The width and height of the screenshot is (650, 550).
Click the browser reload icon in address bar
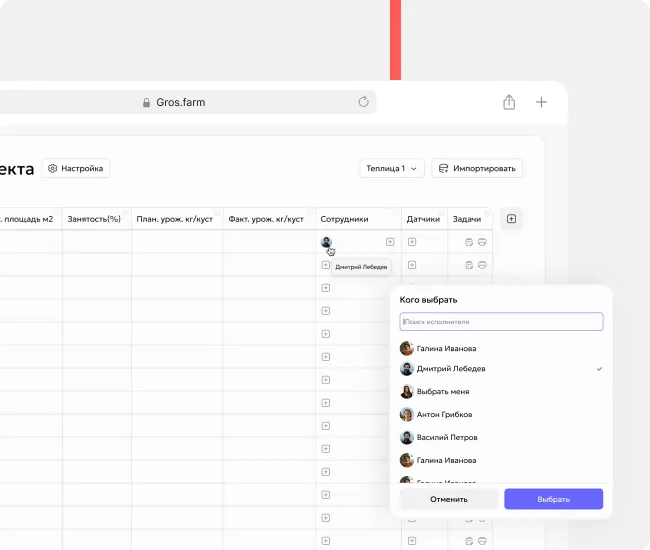point(364,102)
